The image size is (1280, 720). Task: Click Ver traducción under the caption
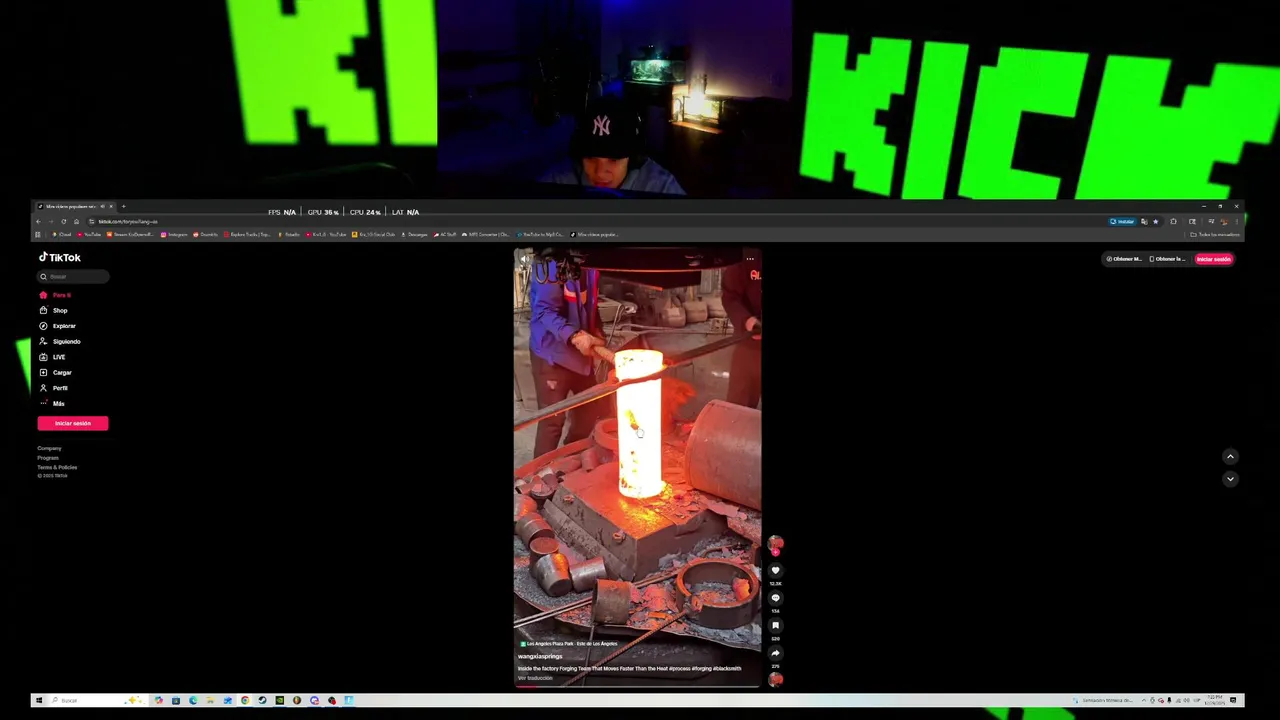535,678
